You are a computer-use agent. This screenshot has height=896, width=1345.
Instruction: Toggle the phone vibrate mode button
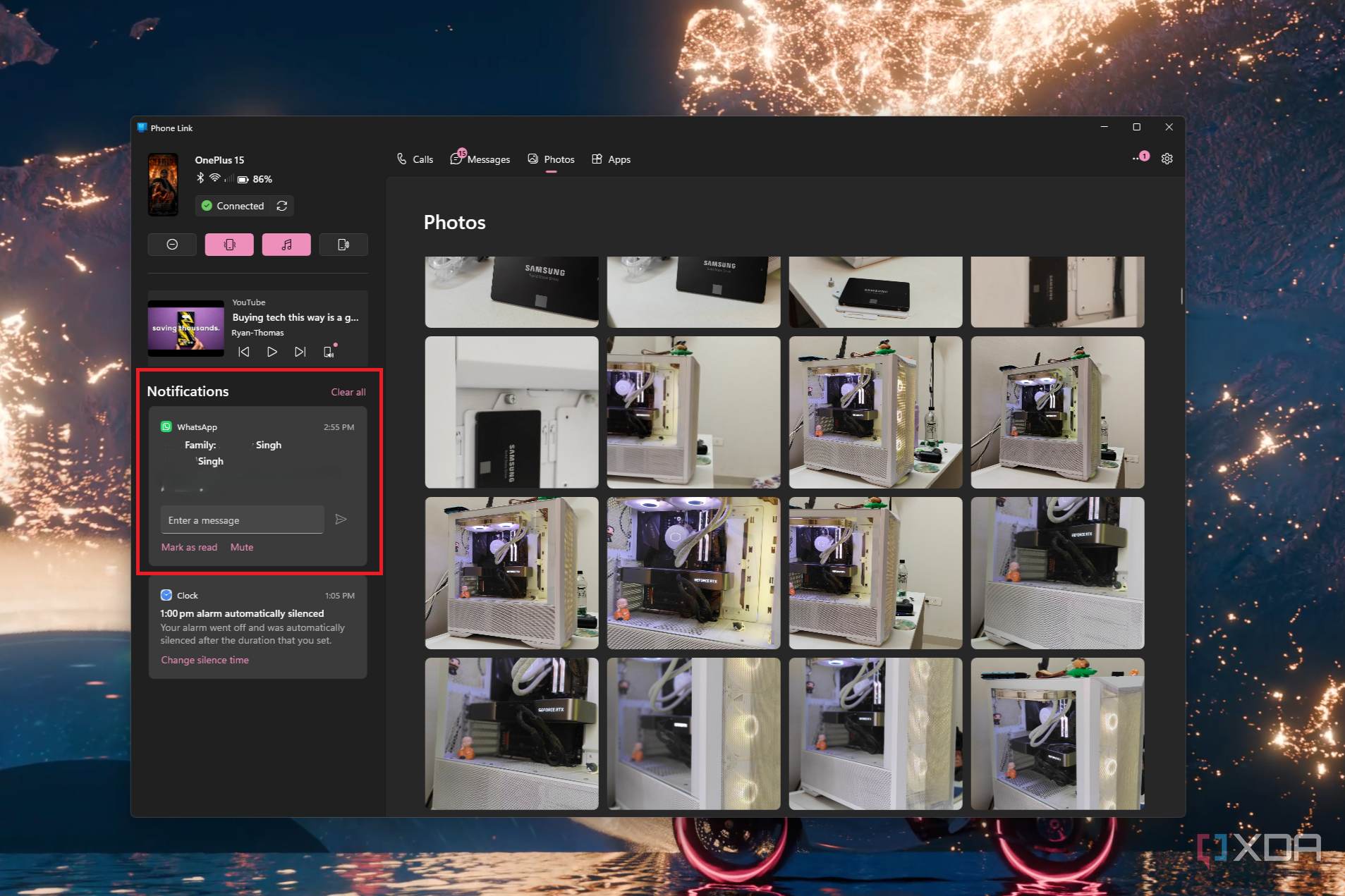[x=229, y=245]
